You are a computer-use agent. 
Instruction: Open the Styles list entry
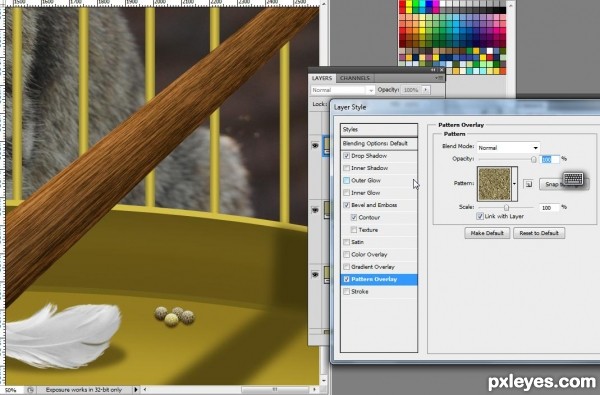click(379, 130)
